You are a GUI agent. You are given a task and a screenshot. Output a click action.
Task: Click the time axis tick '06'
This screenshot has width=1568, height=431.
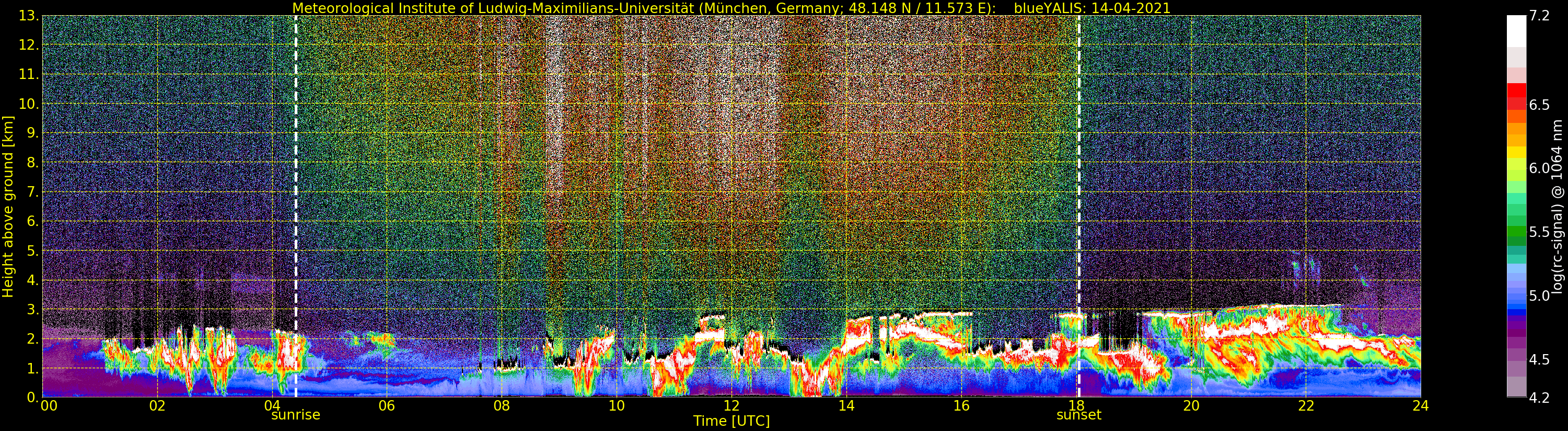click(387, 405)
